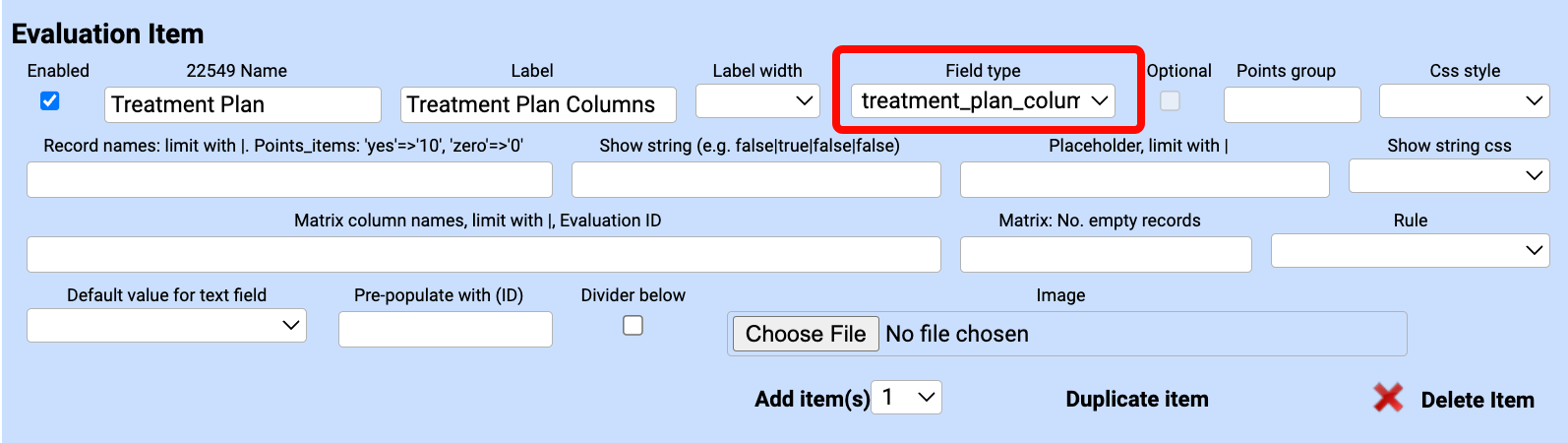
Task: Select number of items in Add item(s) dropdown
Action: (x=906, y=398)
